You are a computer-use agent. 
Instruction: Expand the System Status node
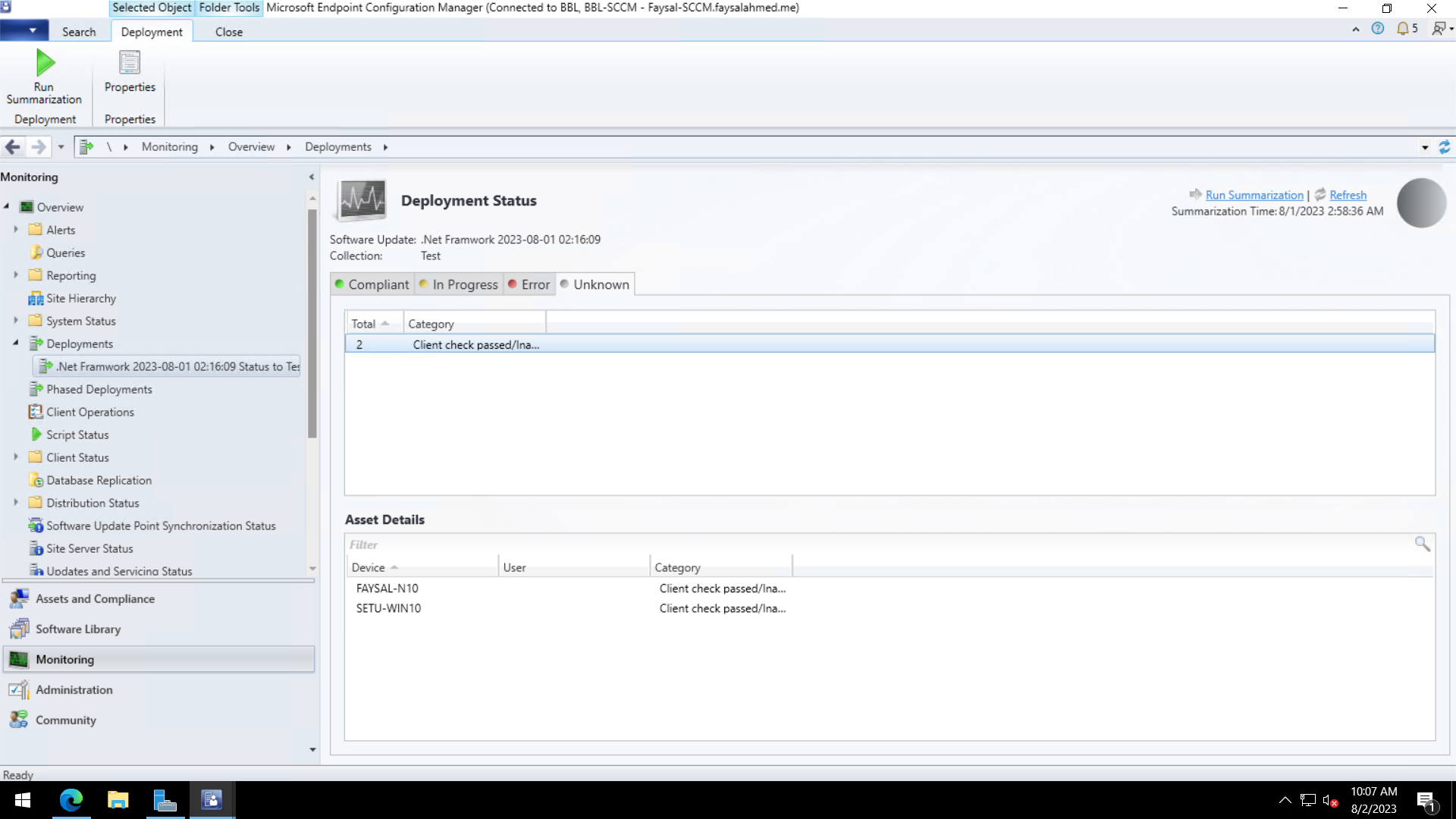(16, 321)
